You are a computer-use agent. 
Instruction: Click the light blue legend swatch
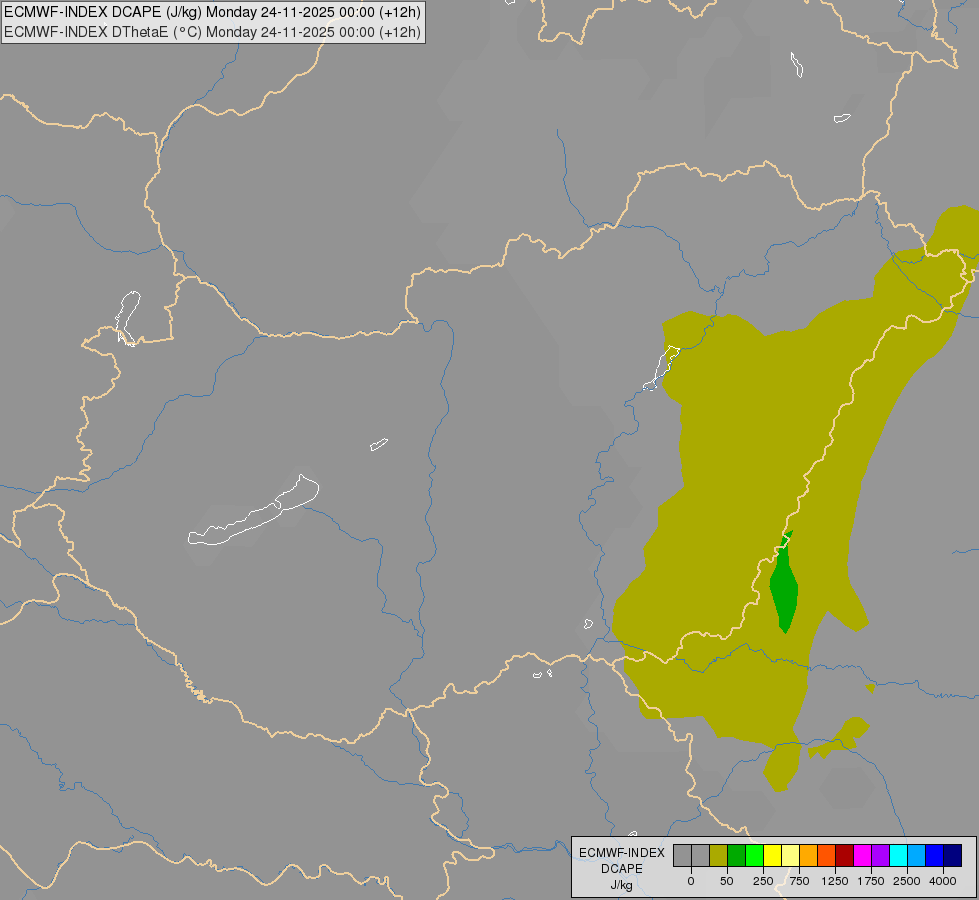917,856
